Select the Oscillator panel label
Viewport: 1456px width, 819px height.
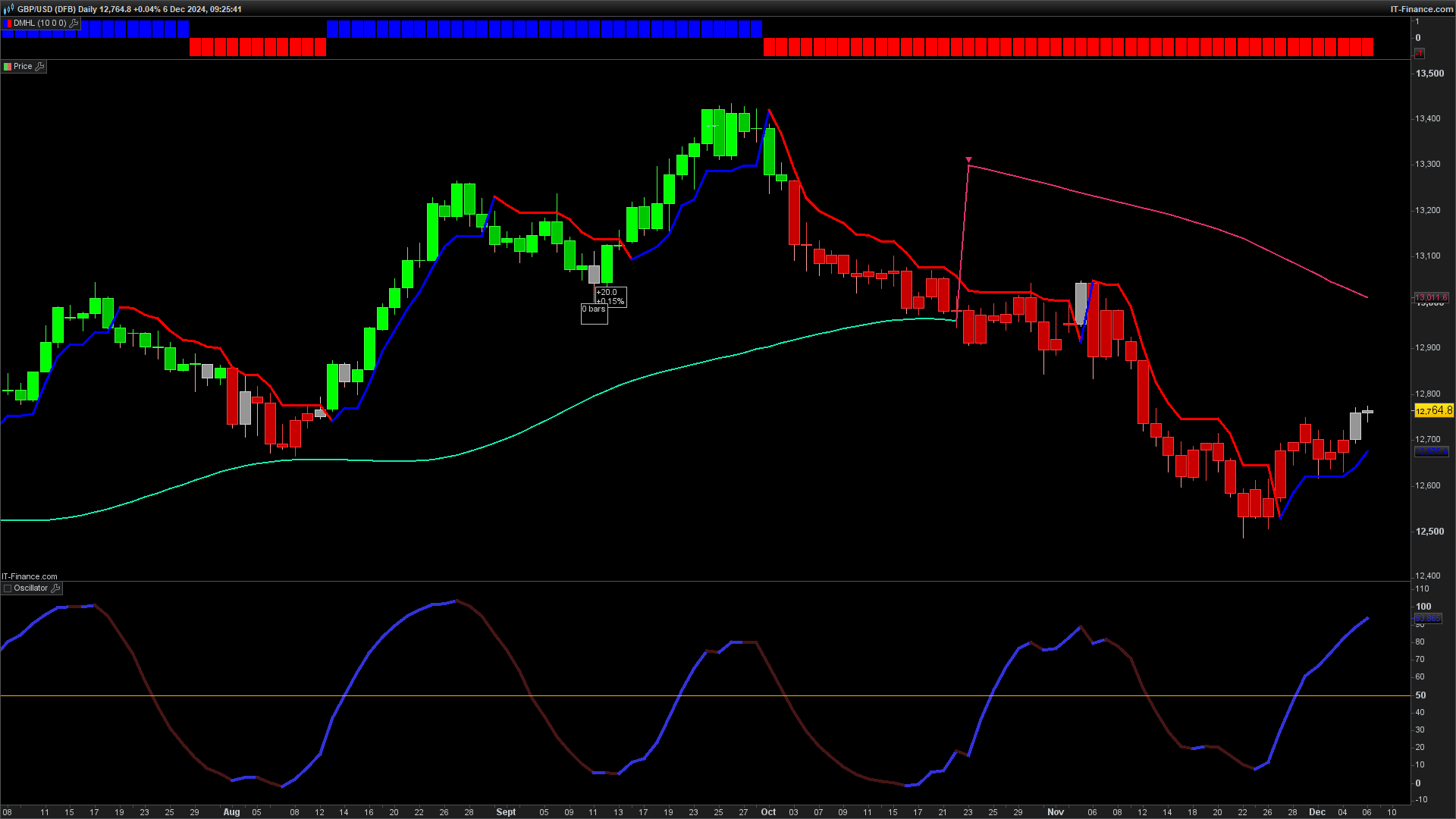pyautogui.click(x=31, y=588)
